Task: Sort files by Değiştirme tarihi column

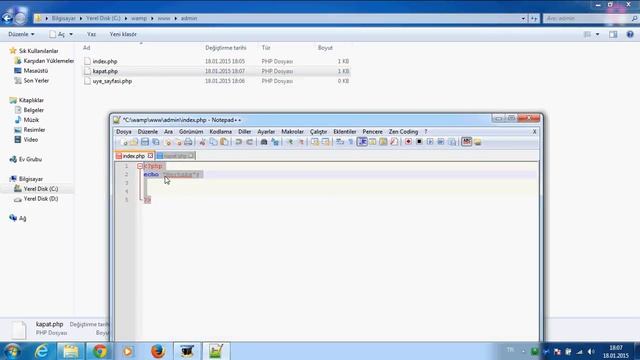Action: click(x=226, y=48)
